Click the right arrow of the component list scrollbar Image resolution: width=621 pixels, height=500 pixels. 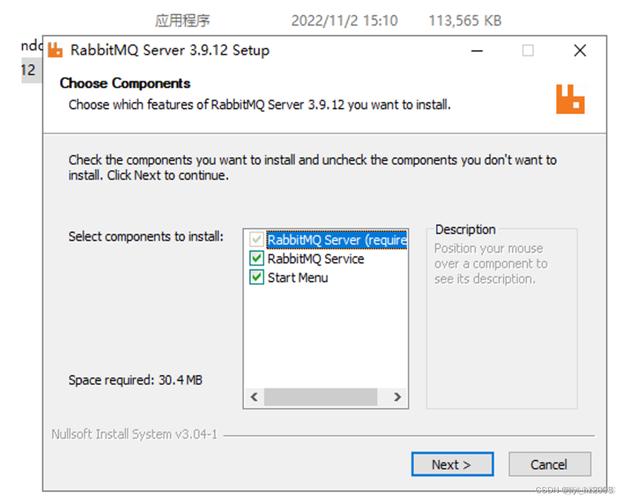click(397, 397)
